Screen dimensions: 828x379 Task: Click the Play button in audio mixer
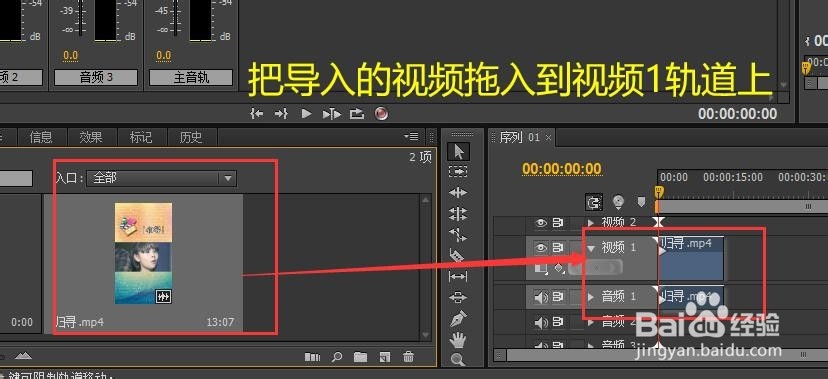pos(306,113)
